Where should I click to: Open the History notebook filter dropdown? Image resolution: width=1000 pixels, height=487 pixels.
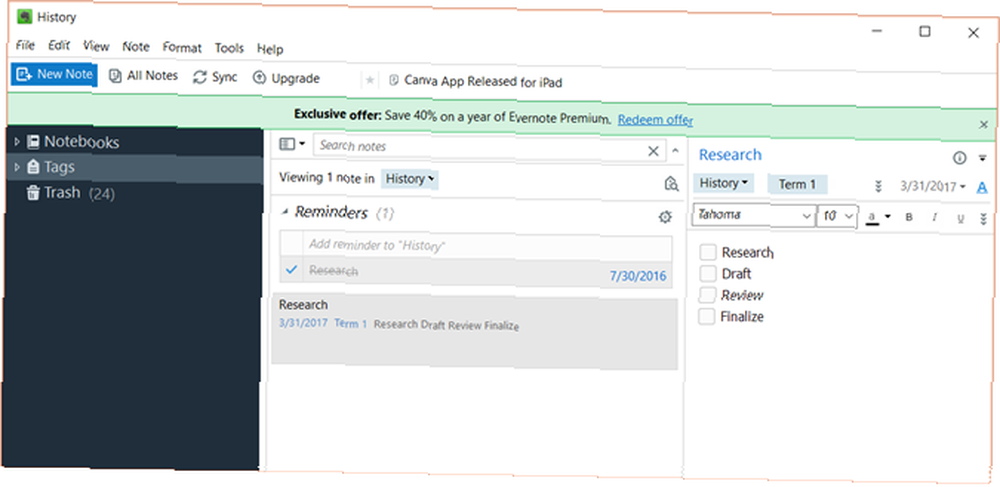(409, 179)
